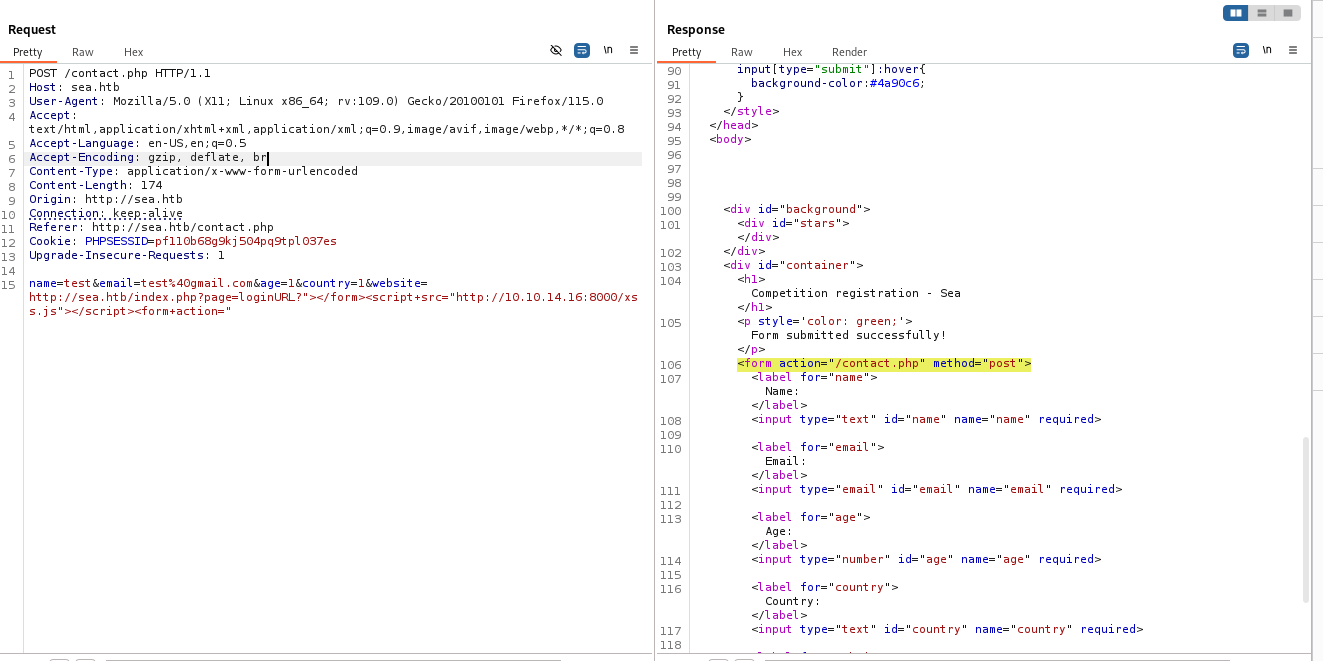Click the input id="country" line

point(947,629)
